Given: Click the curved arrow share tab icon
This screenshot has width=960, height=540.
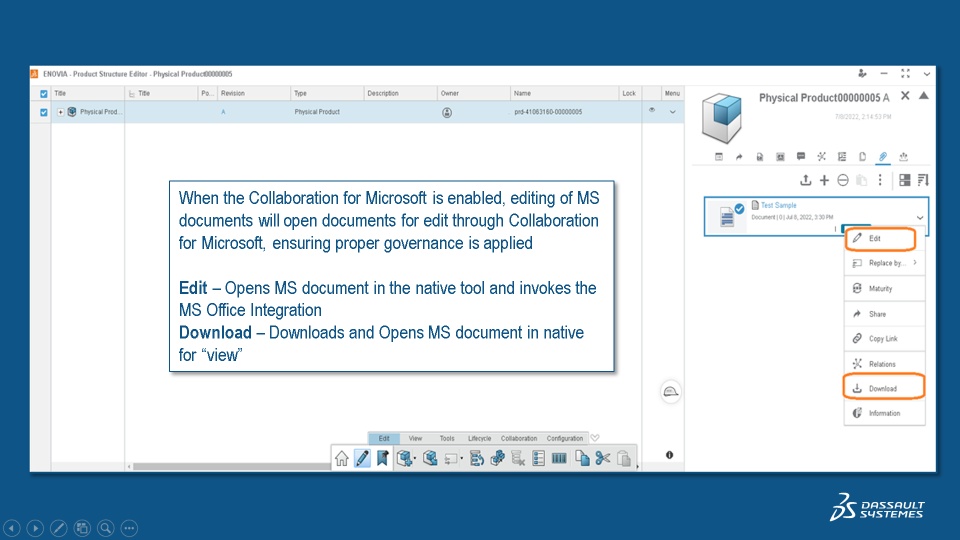Looking at the screenshot, I should point(739,157).
